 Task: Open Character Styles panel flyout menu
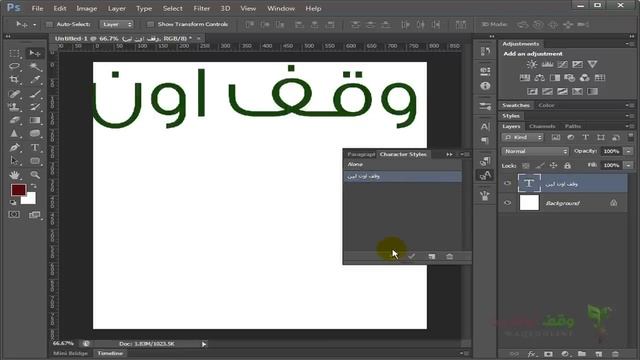pyautogui.click(x=466, y=154)
